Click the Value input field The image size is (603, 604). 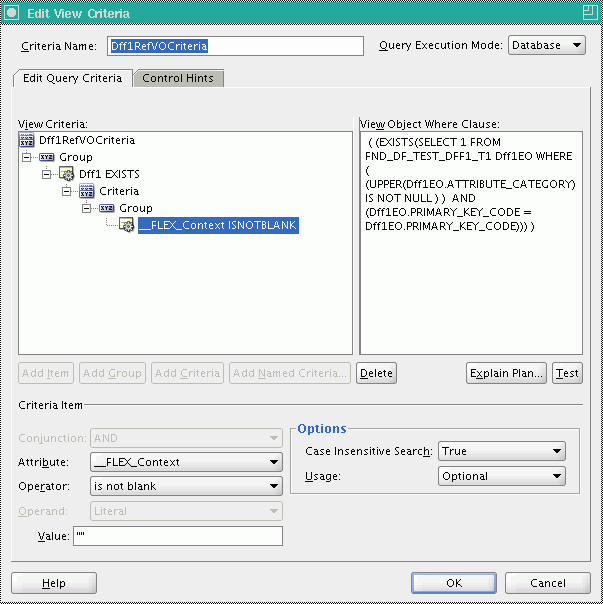178,536
